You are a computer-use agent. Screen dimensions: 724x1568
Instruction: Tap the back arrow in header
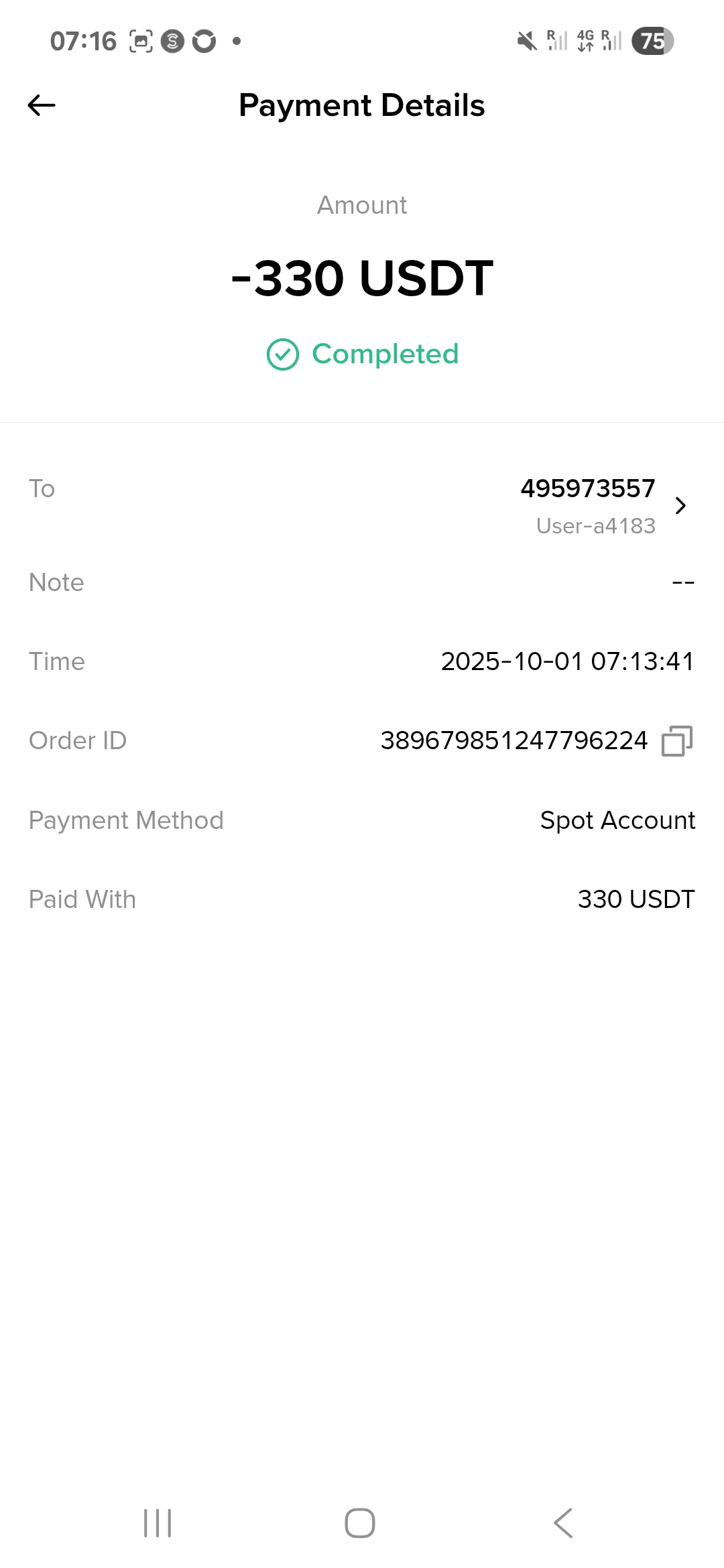(x=42, y=105)
